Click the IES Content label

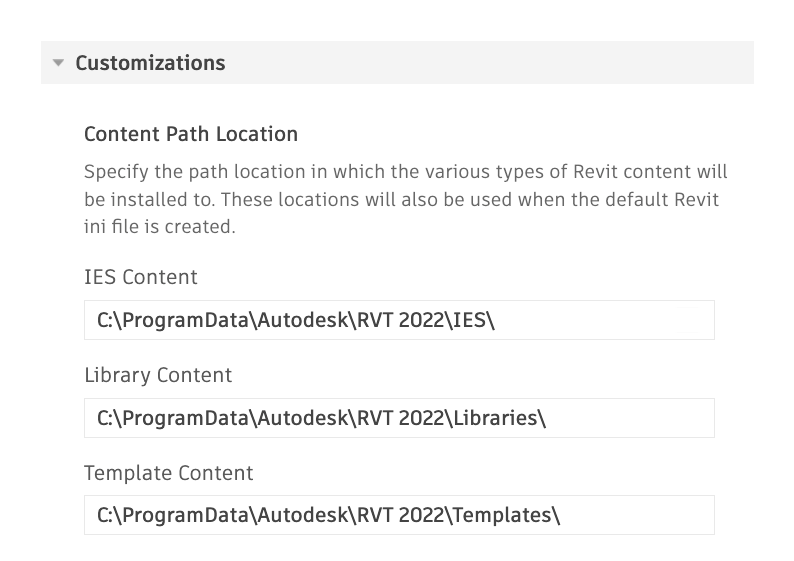[141, 278]
